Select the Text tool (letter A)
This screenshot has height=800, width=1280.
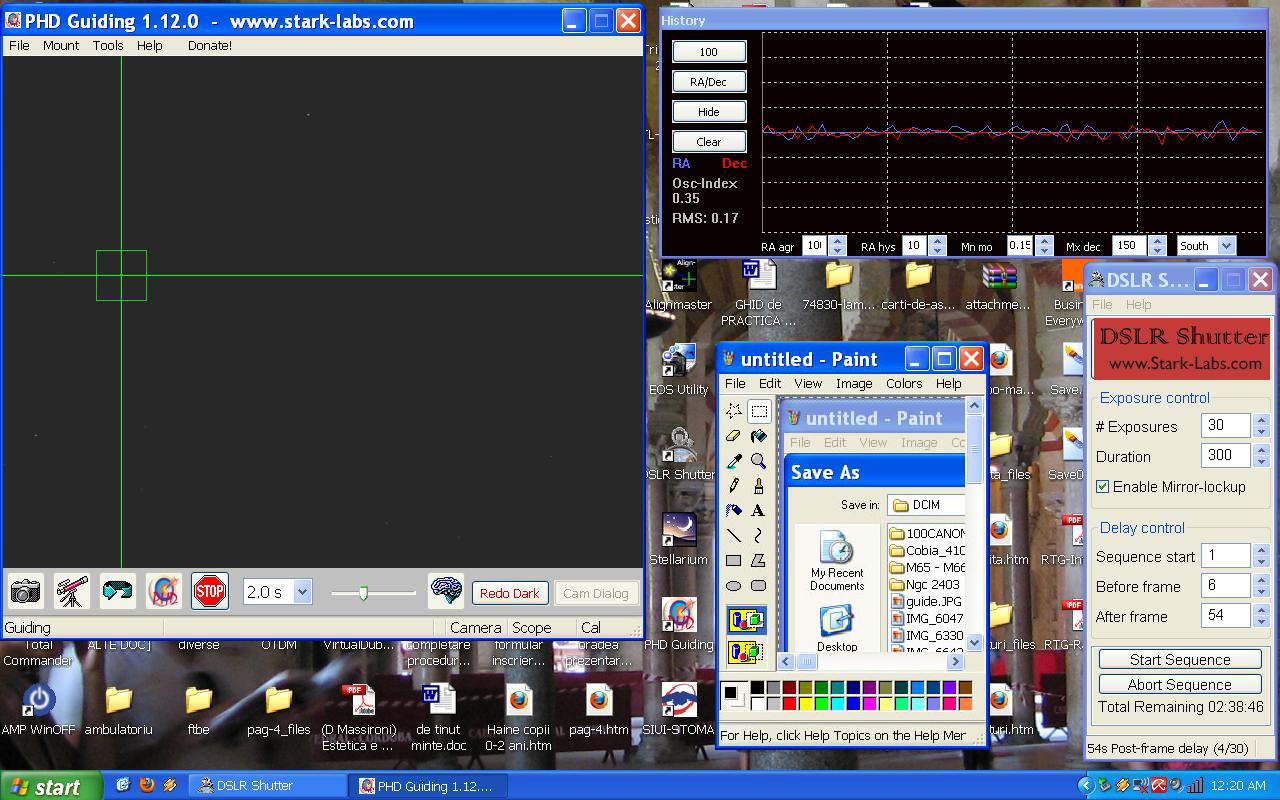[x=759, y=510]
